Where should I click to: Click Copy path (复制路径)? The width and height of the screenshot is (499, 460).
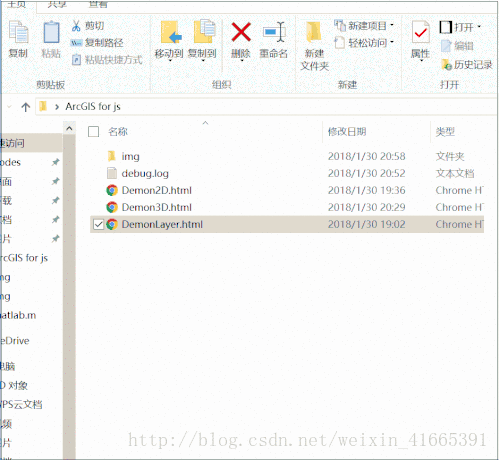[x=97, y=43]
